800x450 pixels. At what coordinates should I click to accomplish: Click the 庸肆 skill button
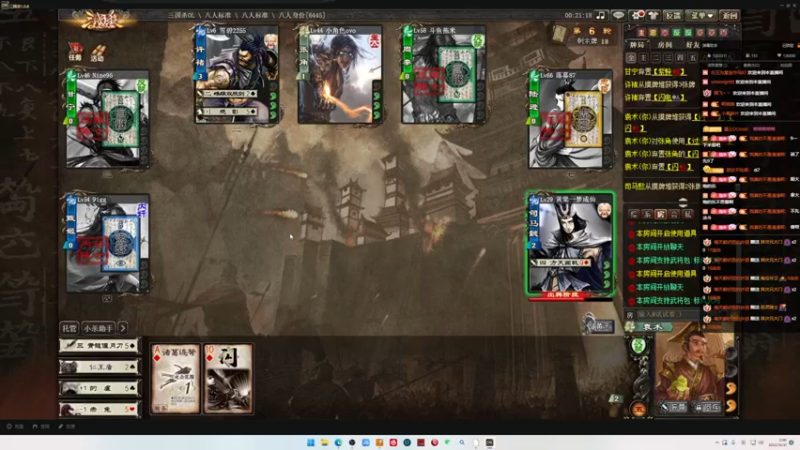pos(674,407)
